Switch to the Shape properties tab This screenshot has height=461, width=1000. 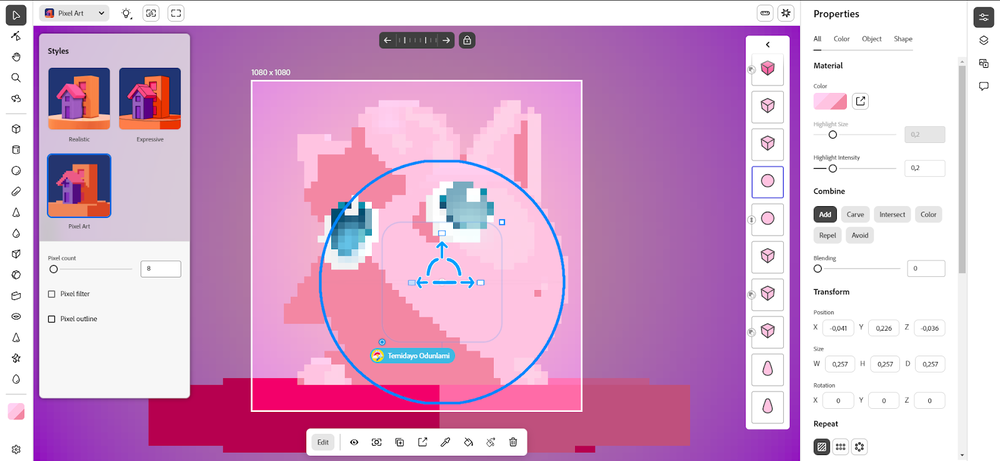click(903, 39)
